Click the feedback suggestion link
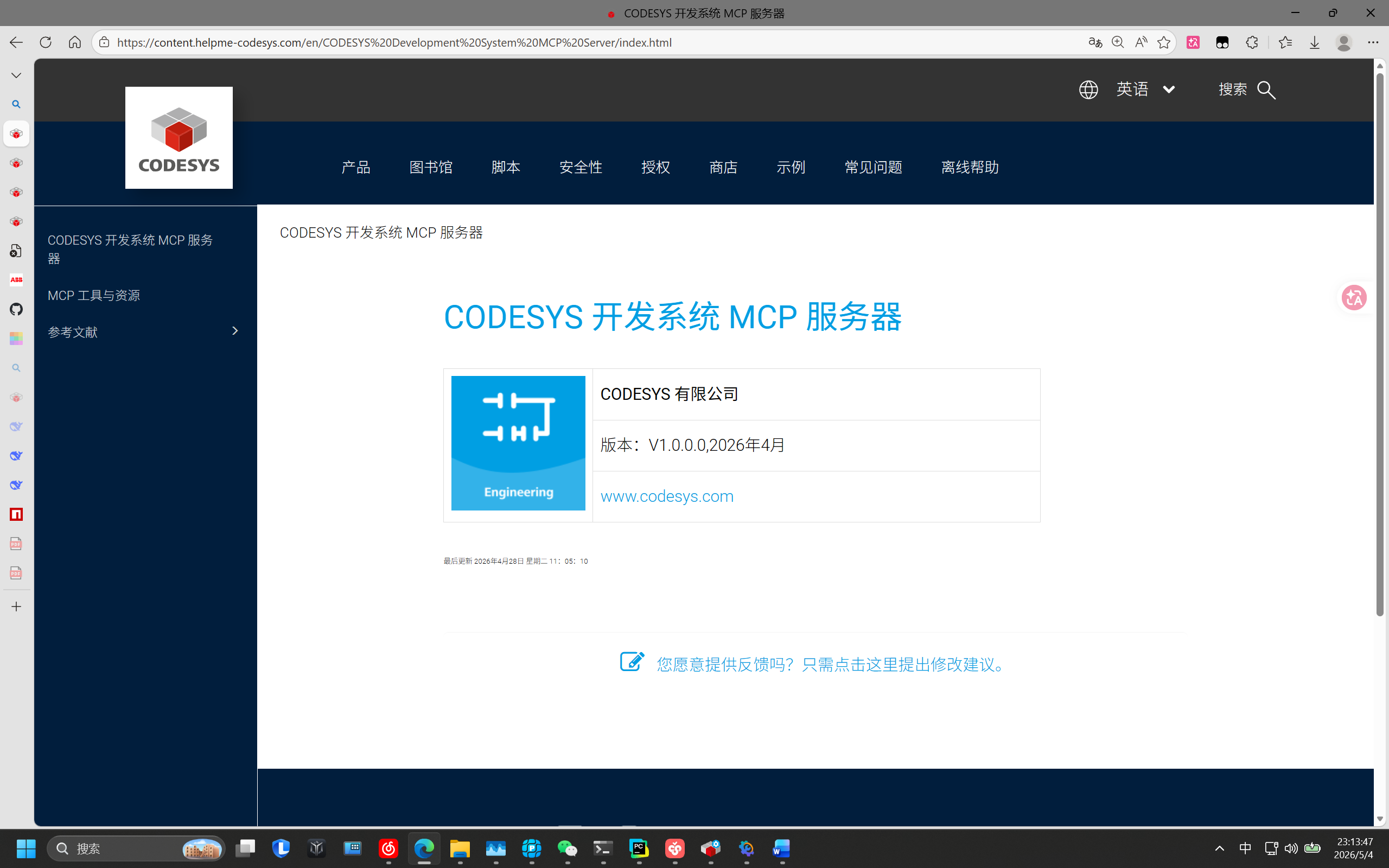The image size is (1389, 868). [831, 664]
